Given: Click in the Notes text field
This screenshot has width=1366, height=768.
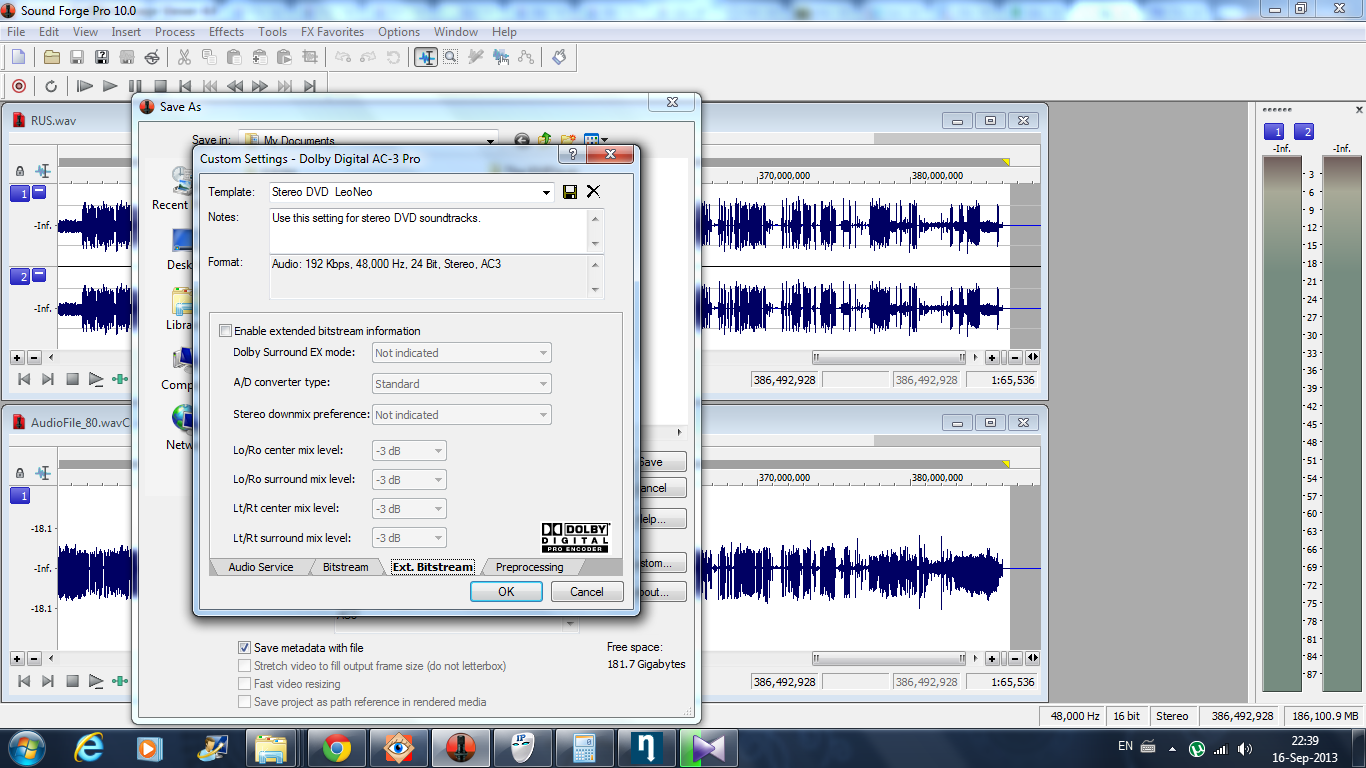Looking at the screenshot, I should coord(429,231).
